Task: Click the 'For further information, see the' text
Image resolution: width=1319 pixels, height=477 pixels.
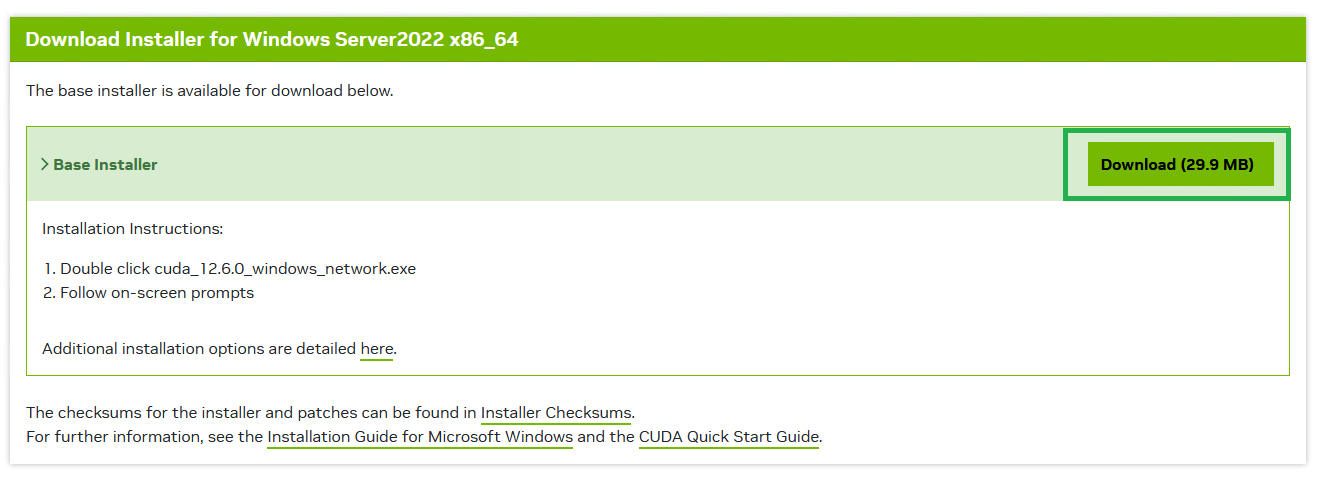Action: click(x=144, y=437)
